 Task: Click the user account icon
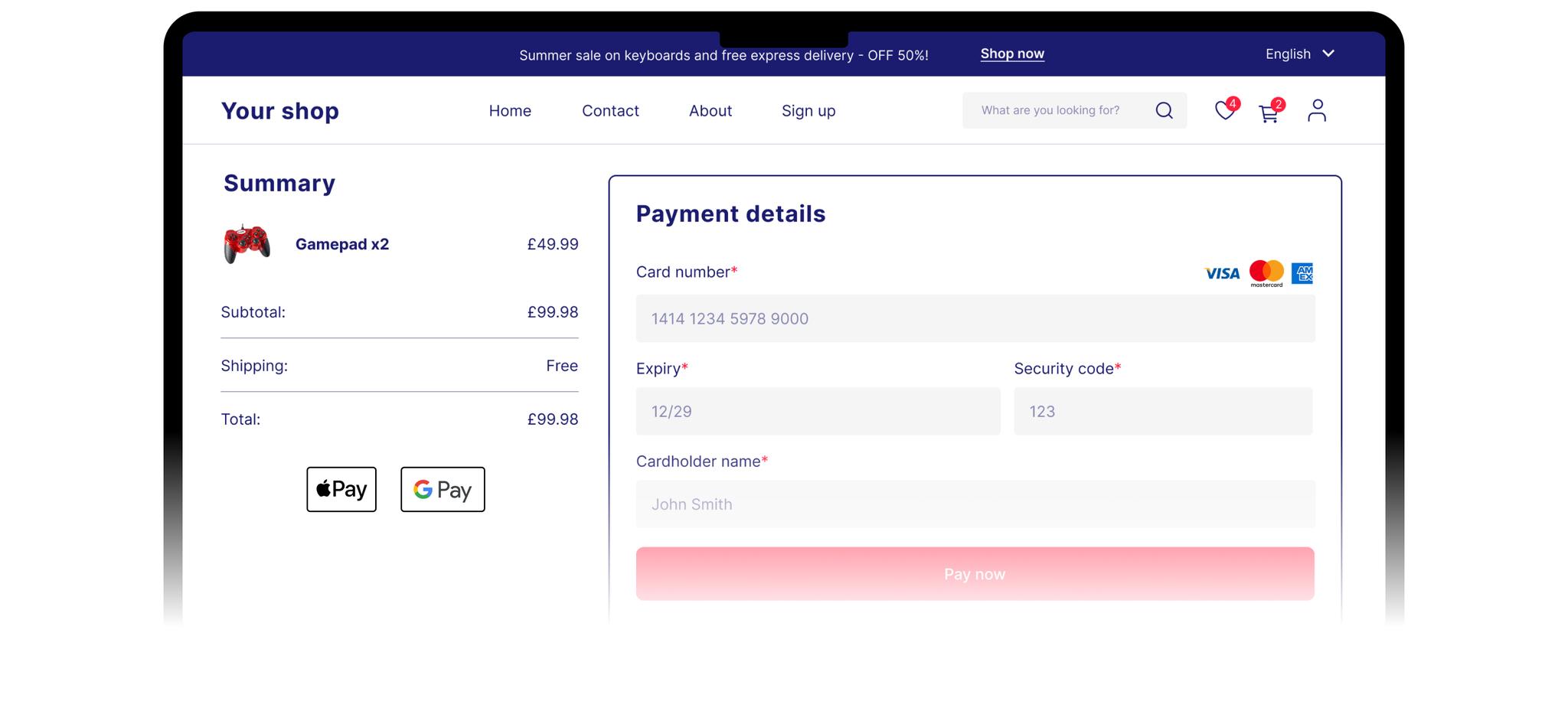tap(1317, 110)
